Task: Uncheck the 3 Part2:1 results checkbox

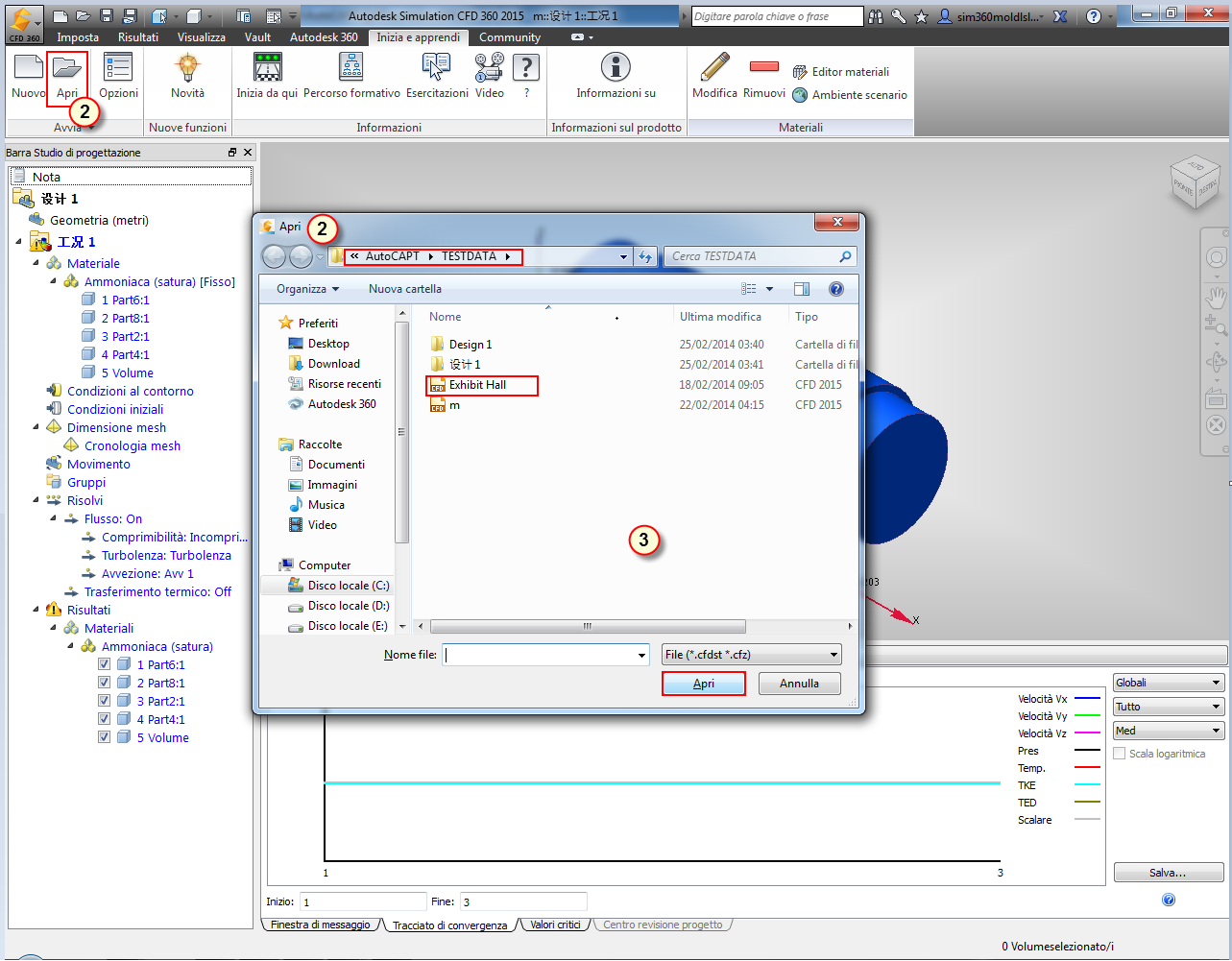Action: coord(105,701)
